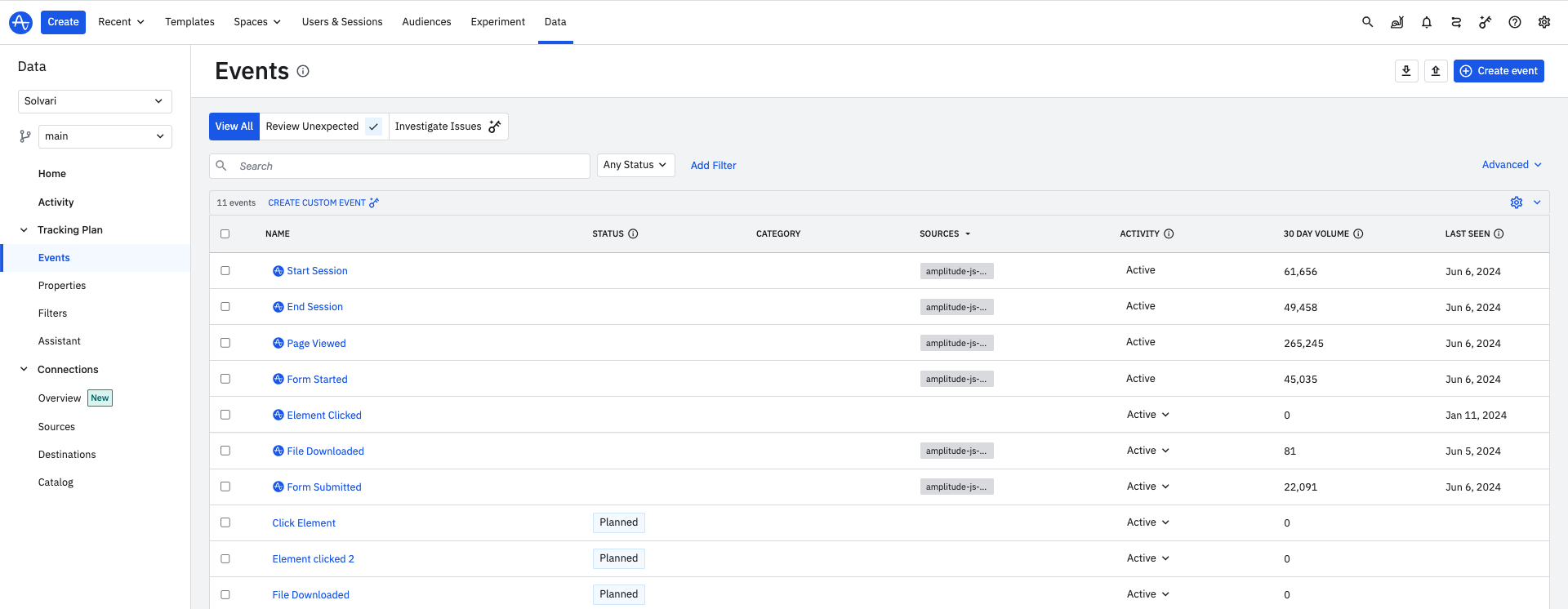1568x609 pixels.
Task: Open Properties in the sidebar
Action: point(62,286)
